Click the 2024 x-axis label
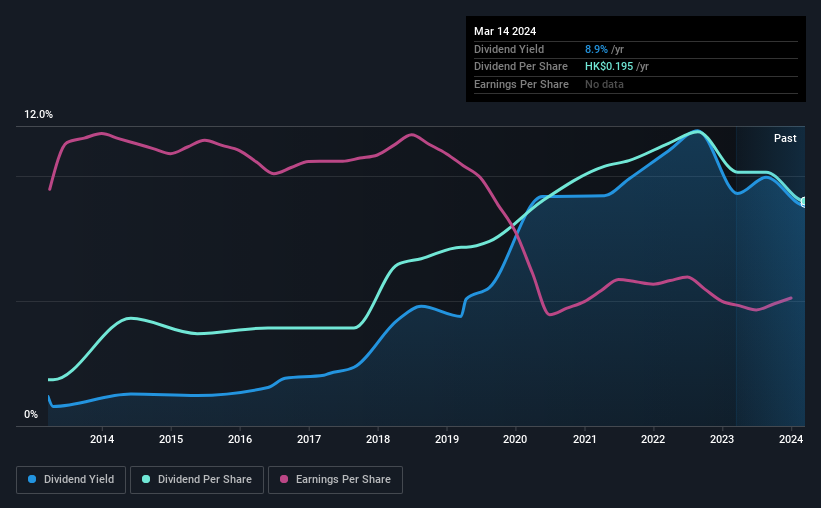821x508 pixels. 791,439
